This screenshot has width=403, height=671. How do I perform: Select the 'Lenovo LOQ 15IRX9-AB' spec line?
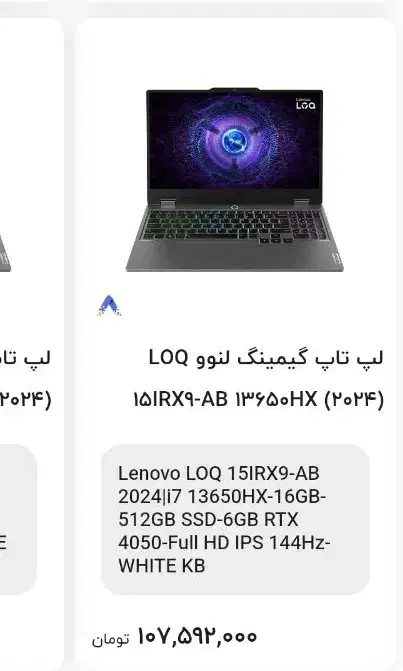(219, 473)
